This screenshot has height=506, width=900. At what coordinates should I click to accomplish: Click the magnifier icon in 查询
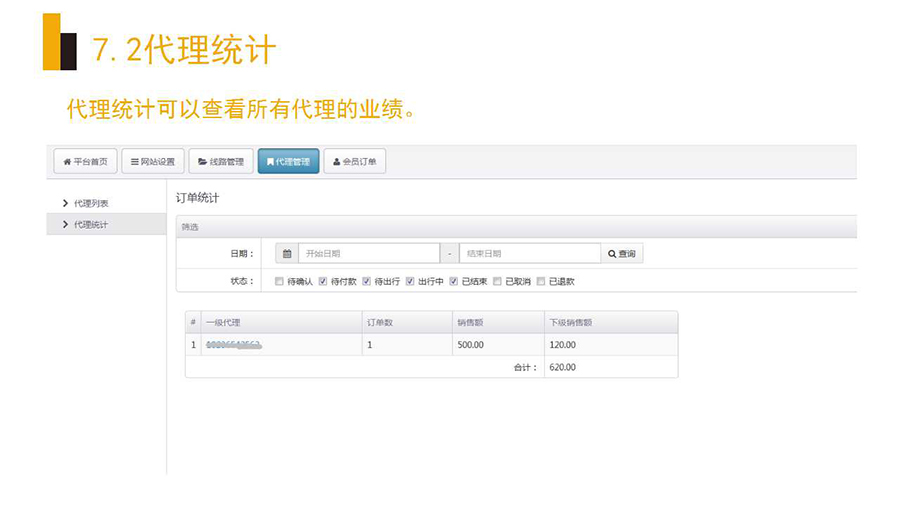612,254
